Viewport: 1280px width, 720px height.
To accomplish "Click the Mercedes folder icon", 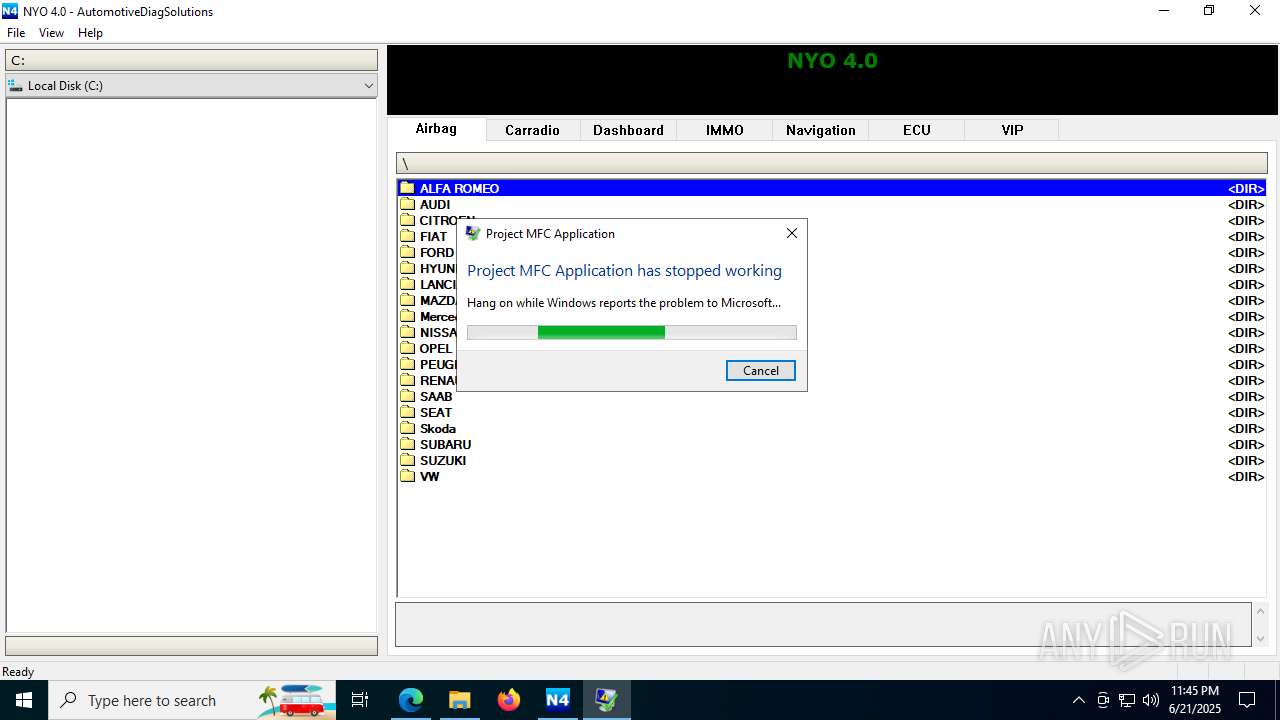I will pos(407,316).
